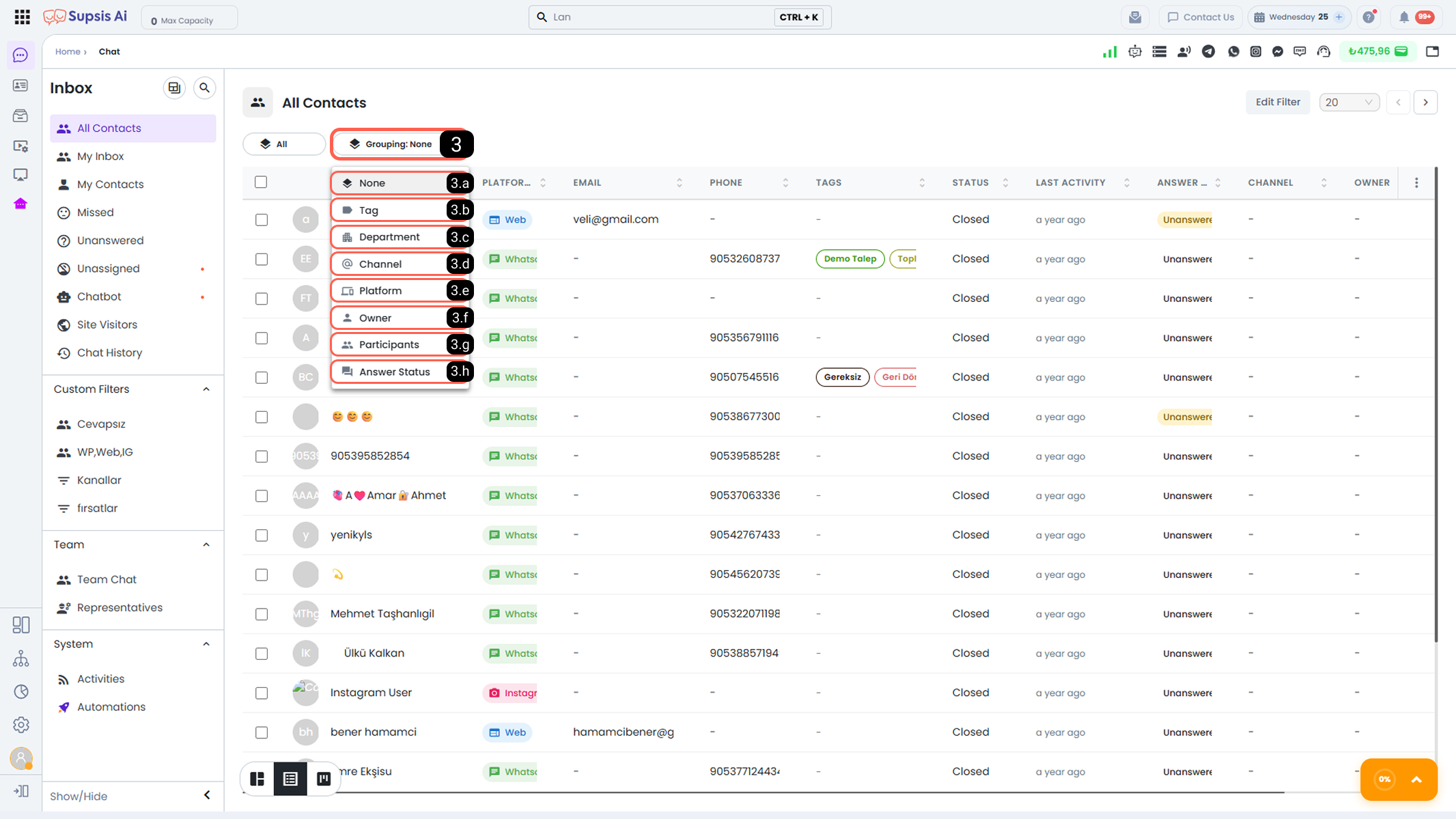The width and height of the screenshot is (1456, 819).
Task: Choose Answer Status grouping option
Action: tap(400, 372)
